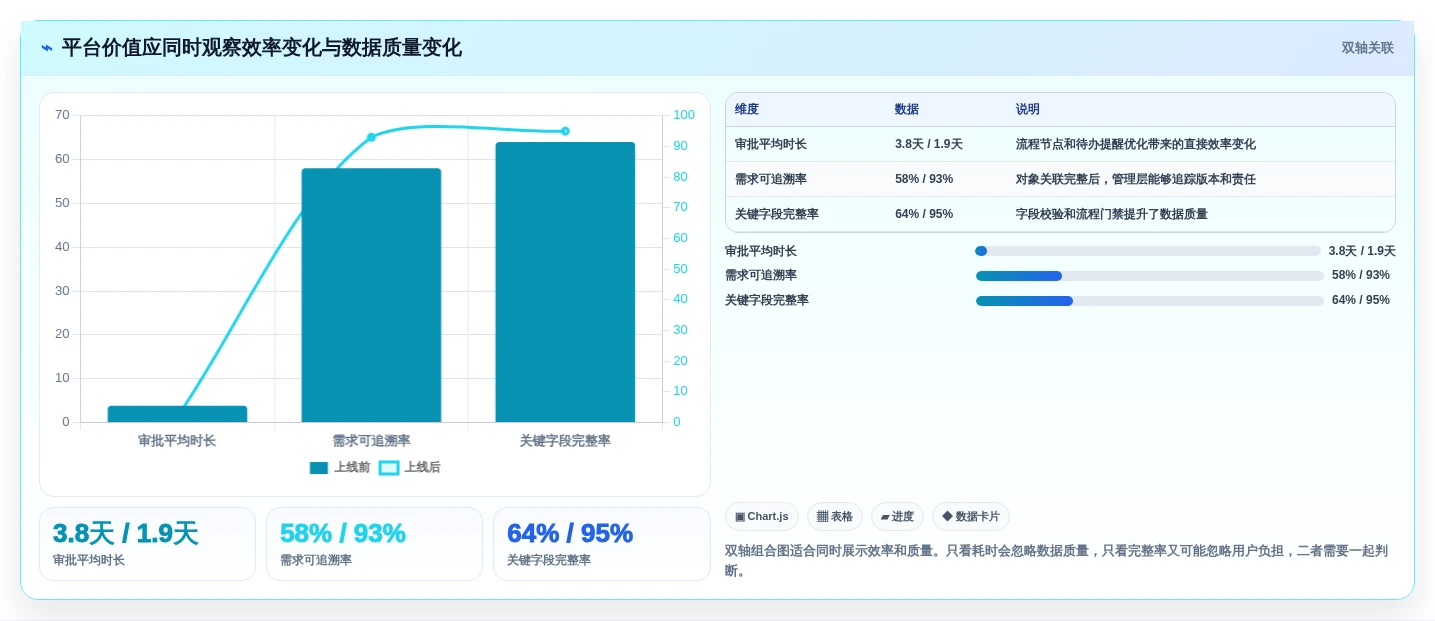Click the line point above 需求可追溯率
The height and width of the screenshot is (621, 1435).
point(371,137)
